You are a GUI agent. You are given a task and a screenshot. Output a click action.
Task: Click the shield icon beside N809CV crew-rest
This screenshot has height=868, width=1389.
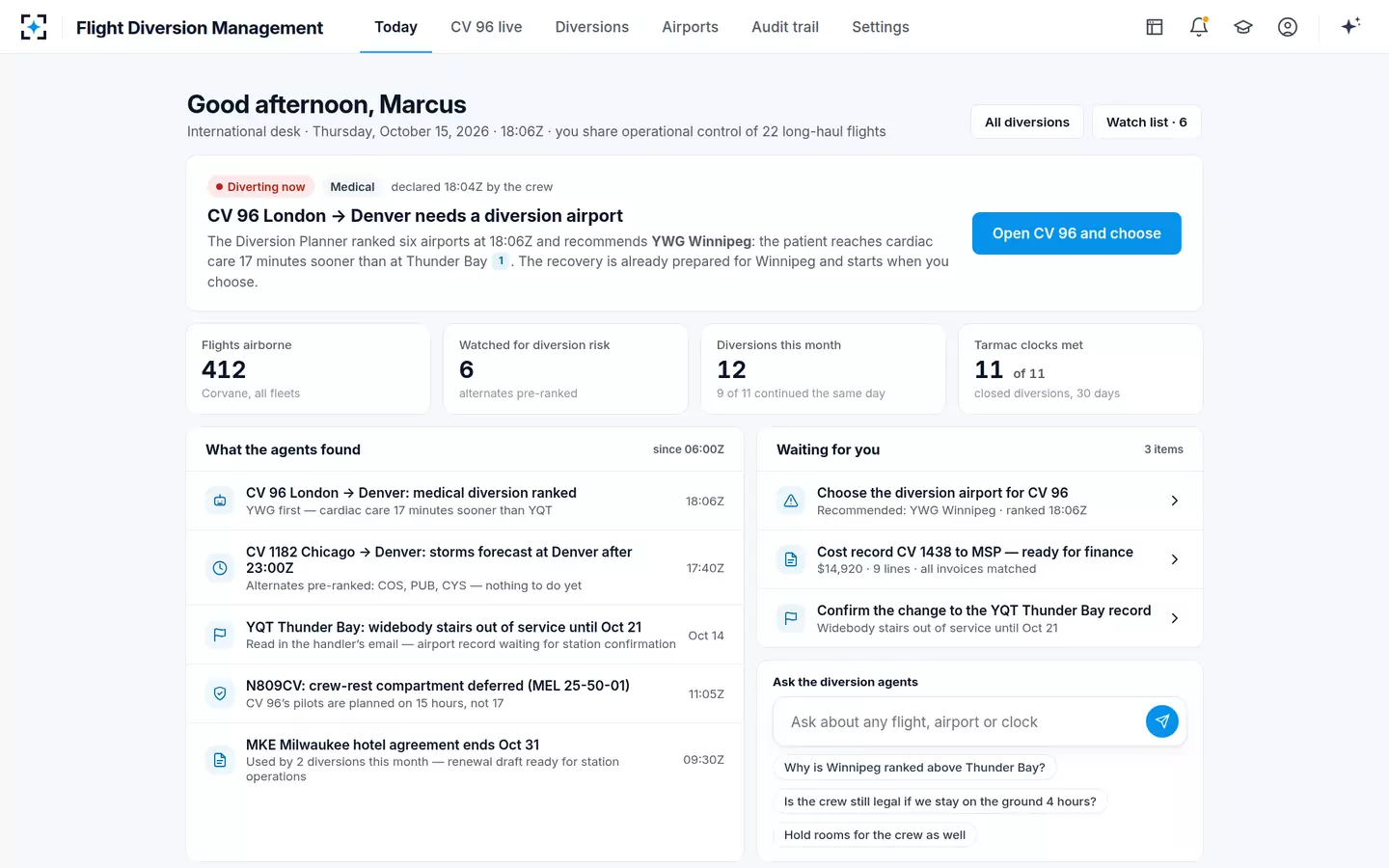[x=220, y=693]
